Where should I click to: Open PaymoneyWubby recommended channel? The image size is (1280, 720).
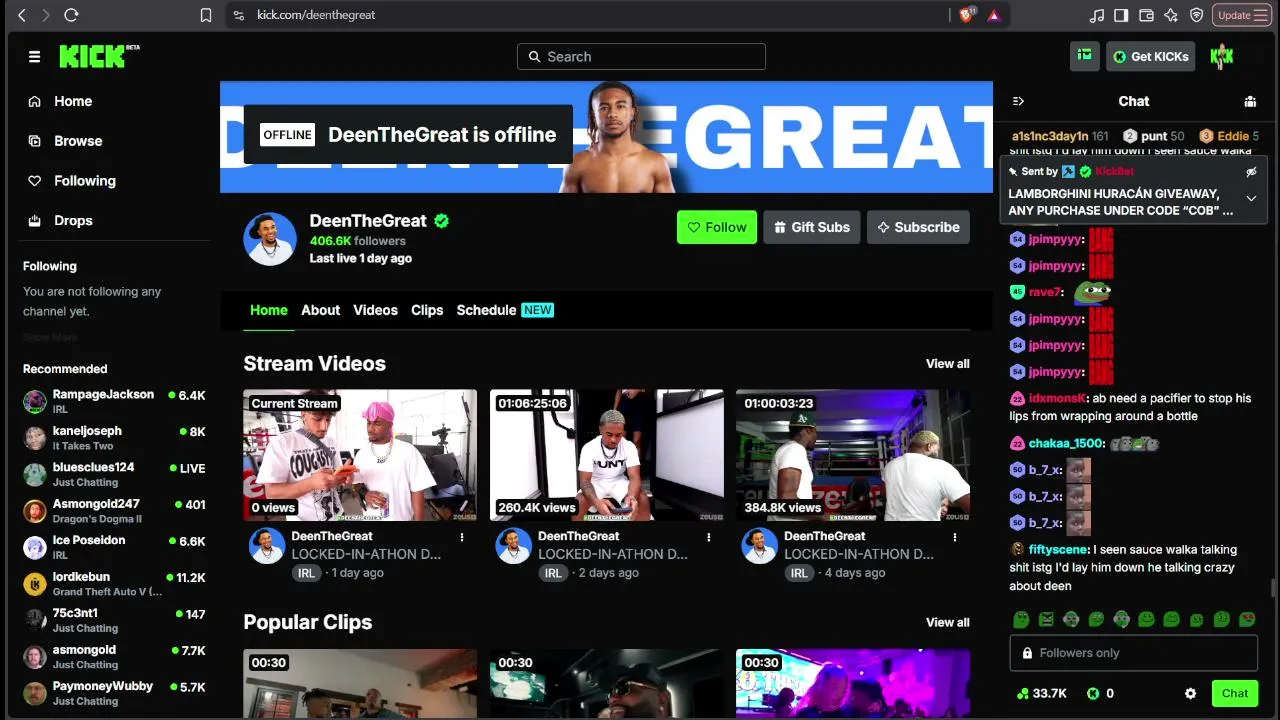(x=114, y=694)
